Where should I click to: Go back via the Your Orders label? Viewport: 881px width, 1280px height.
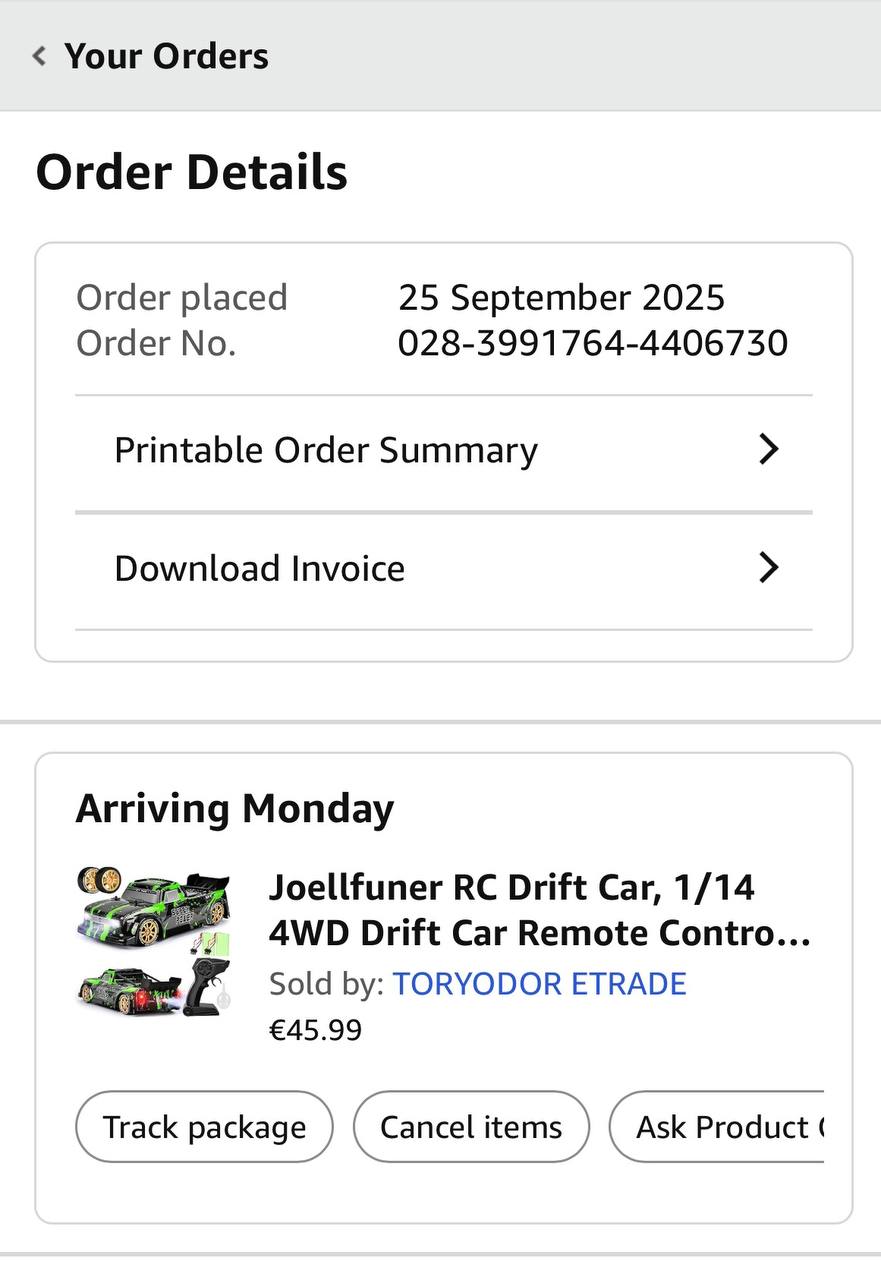point(166,56)
